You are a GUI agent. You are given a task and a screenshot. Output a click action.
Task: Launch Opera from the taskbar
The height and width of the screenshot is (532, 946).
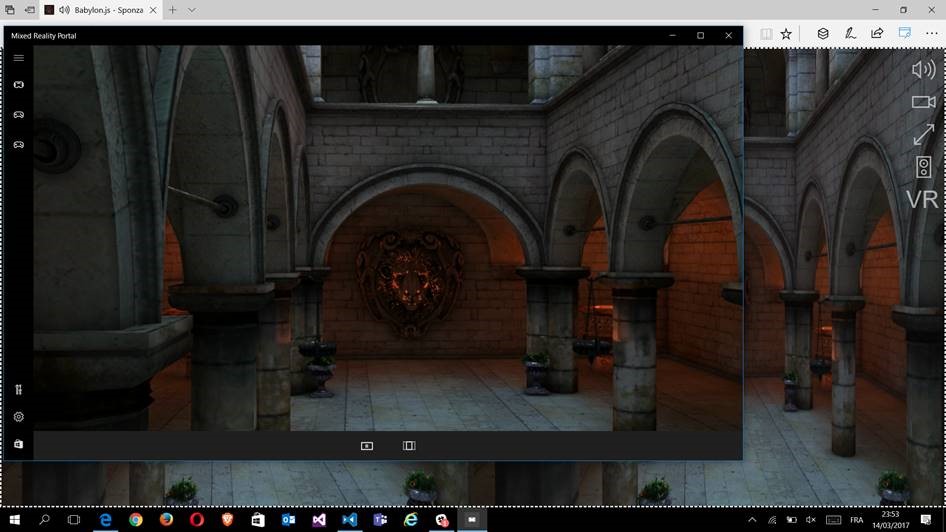pyautogui.click(x=197, y=520)
